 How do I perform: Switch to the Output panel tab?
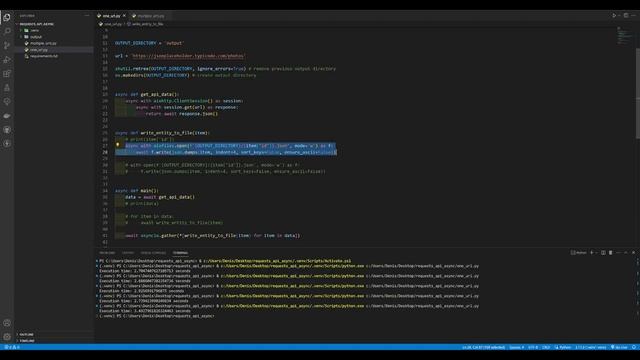128,253
